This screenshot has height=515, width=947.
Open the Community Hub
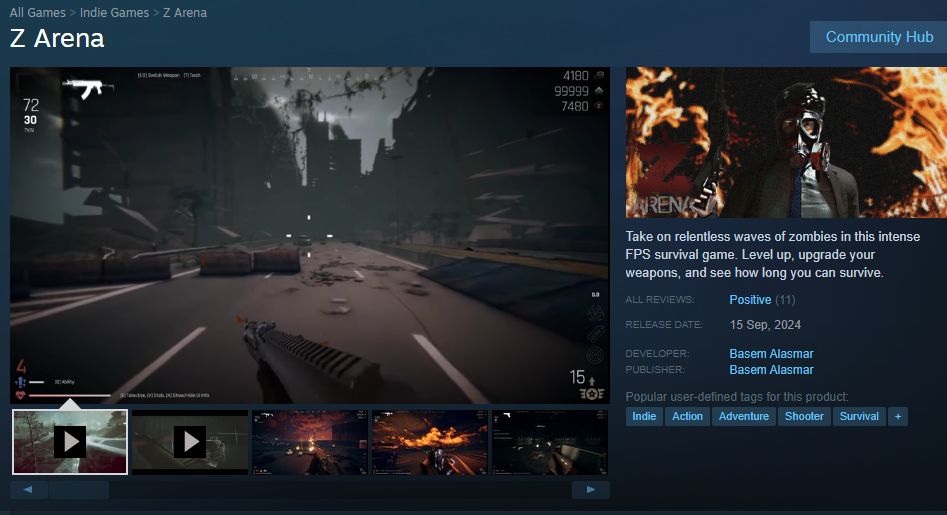[x=879, y=37]
